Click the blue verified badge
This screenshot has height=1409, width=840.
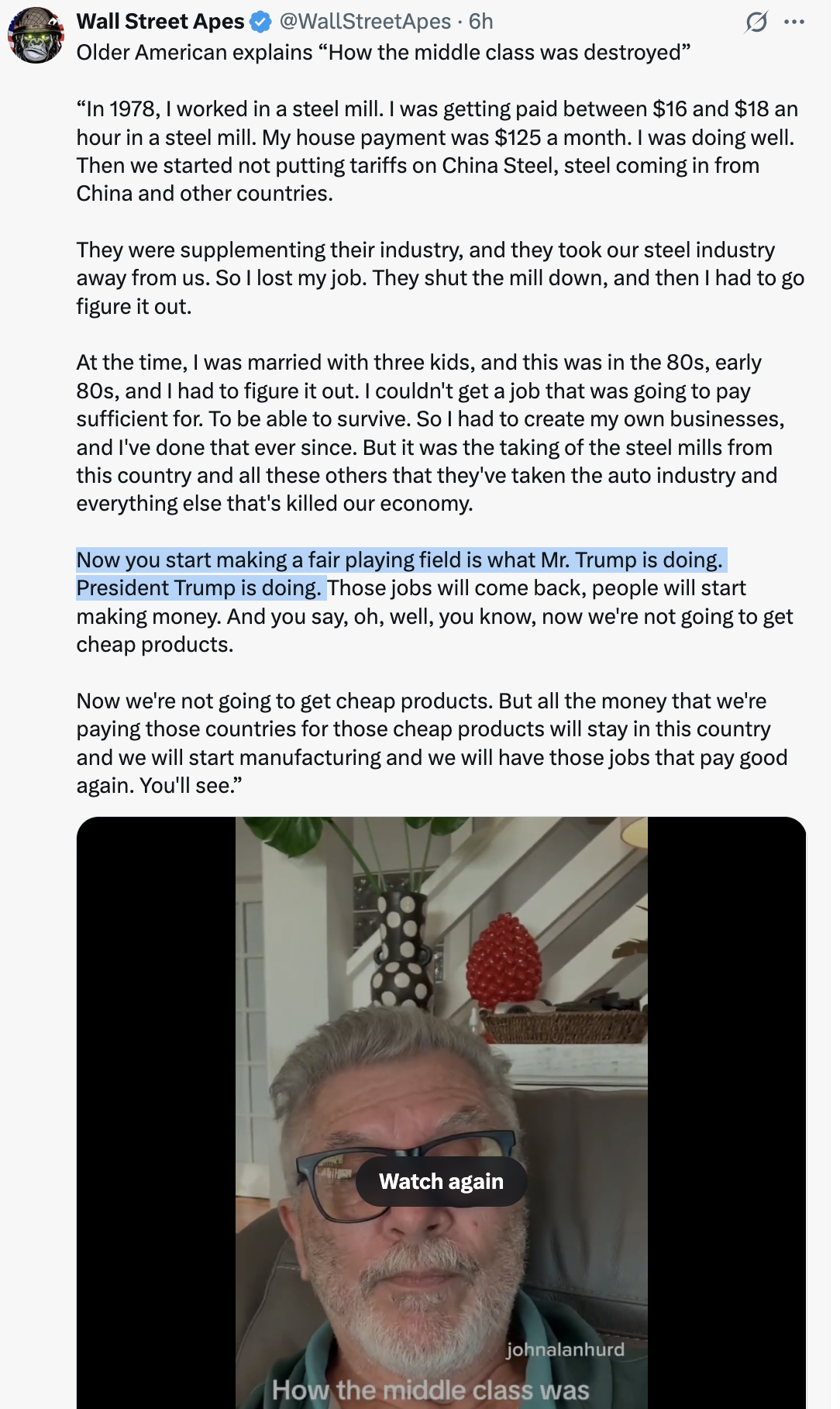(x=261, y=22)
